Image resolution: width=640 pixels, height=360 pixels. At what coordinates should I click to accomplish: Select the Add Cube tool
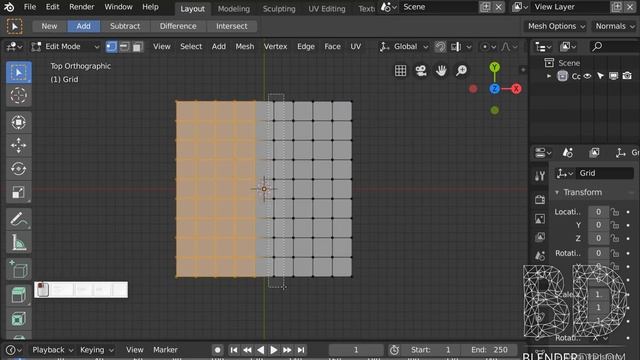18,269
